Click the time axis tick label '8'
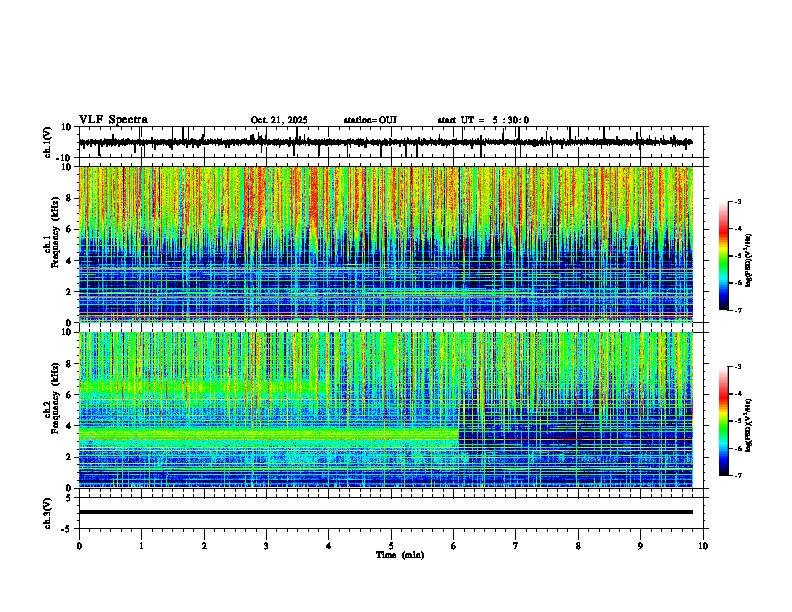 [578, 546]
